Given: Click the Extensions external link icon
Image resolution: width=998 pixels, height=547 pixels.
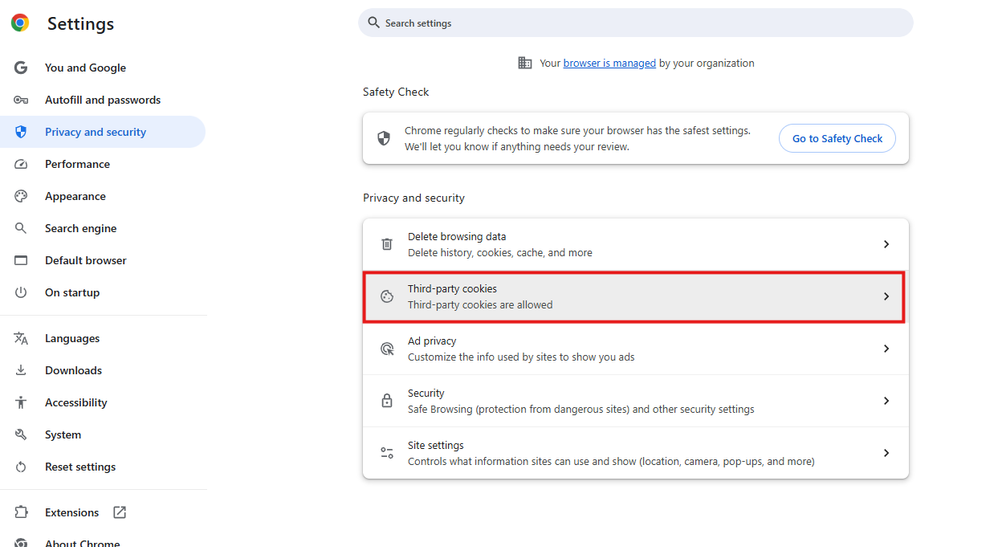Looking at the screenshot, I should point(120,512).
